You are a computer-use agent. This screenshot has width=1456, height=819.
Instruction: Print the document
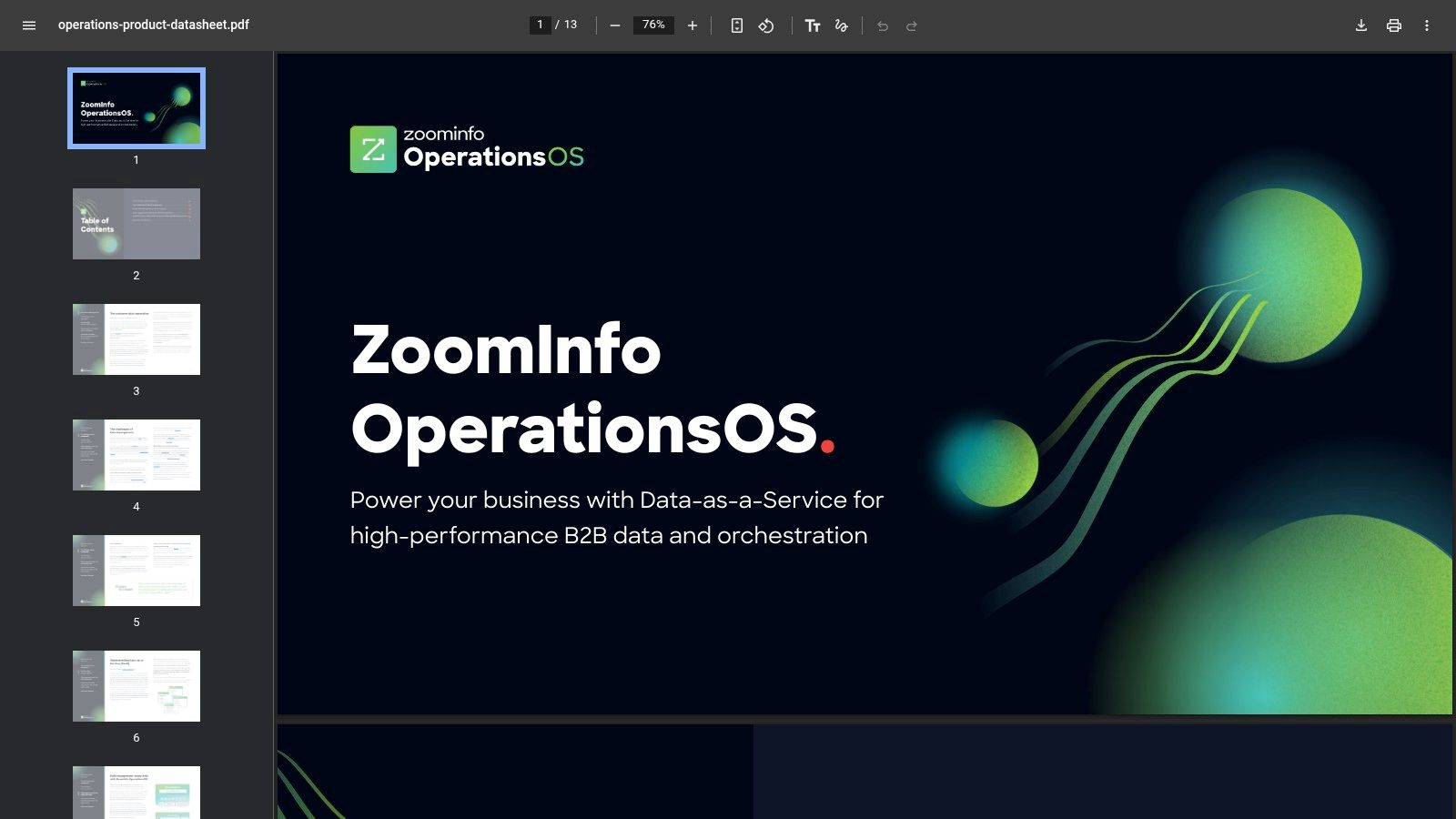(1394, 25)
